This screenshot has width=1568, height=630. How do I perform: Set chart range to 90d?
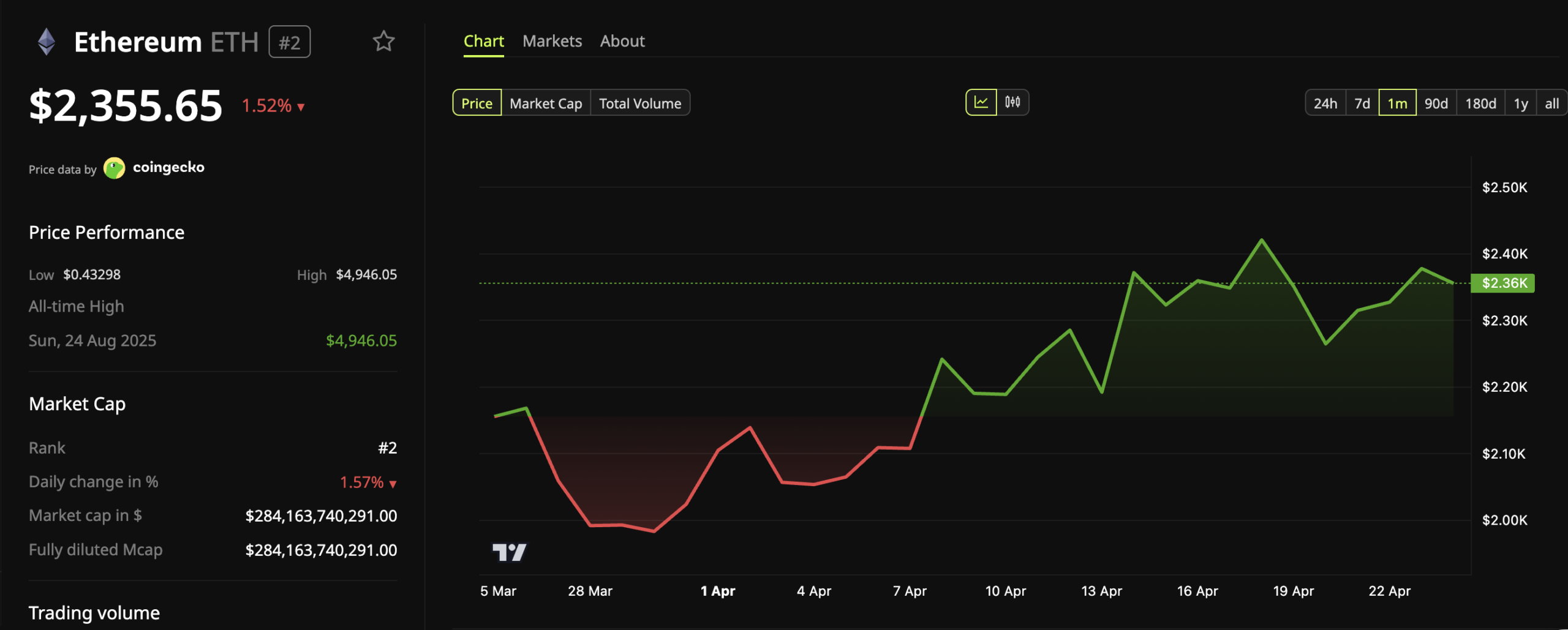click(x=1436, y=103)
